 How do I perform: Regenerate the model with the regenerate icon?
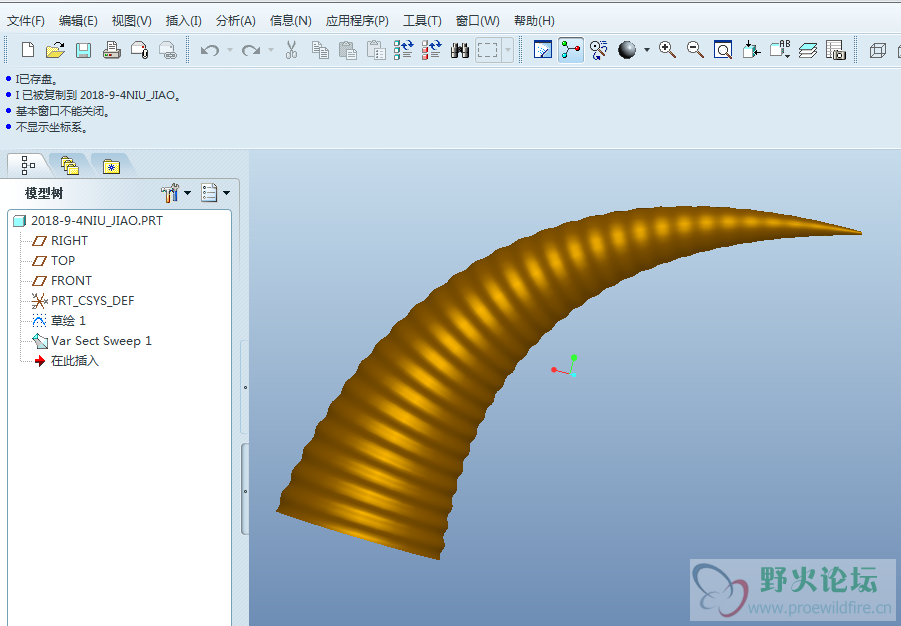(403, 50)
